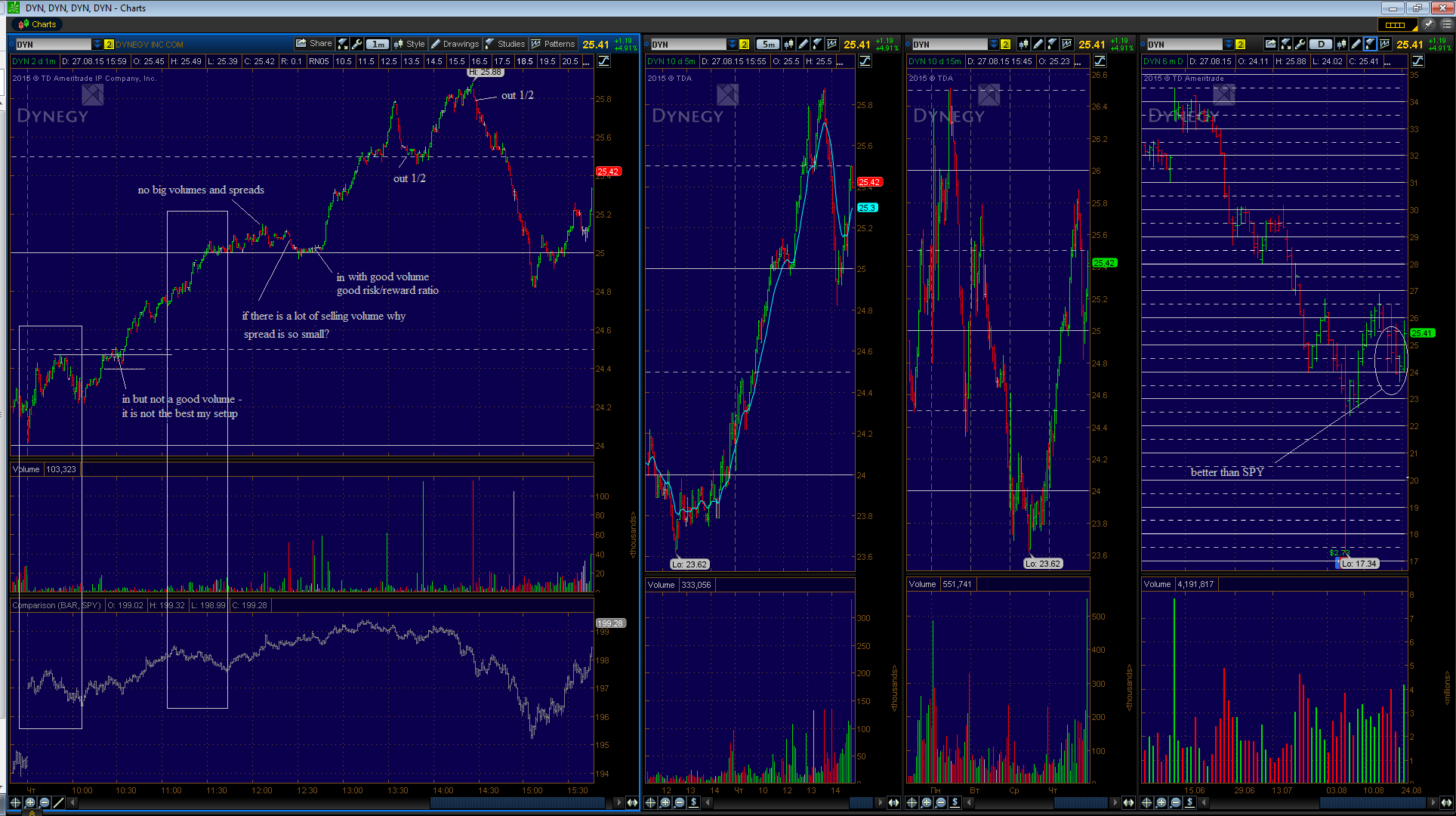Image resolution: width=1456 pixels, height=816 pixels.
Task: Click Patterns icon in 5m chart
Action: tap(832, 45)
